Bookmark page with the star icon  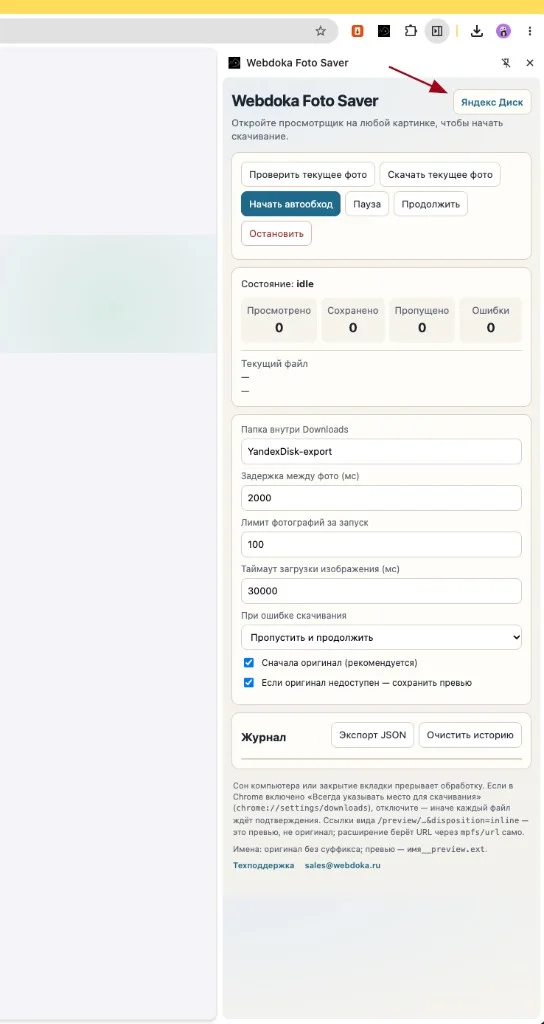[320, 31]
